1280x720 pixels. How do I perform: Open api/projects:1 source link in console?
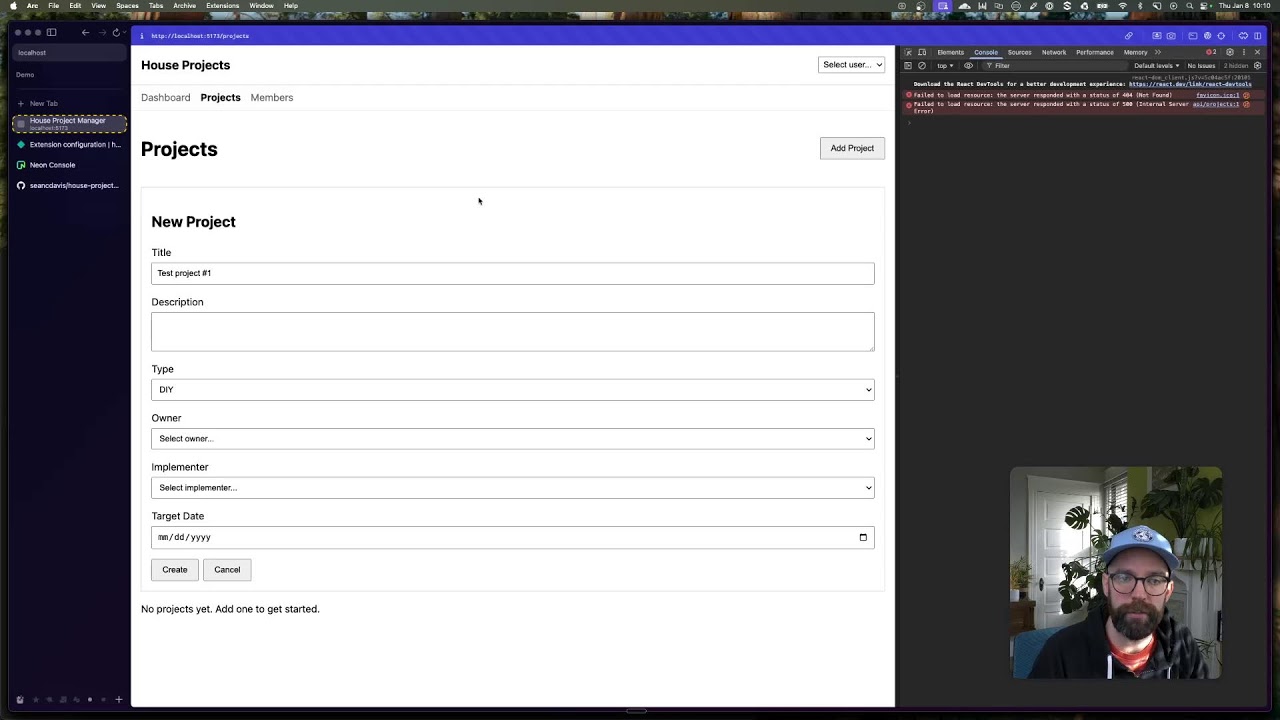[1216, 104]
